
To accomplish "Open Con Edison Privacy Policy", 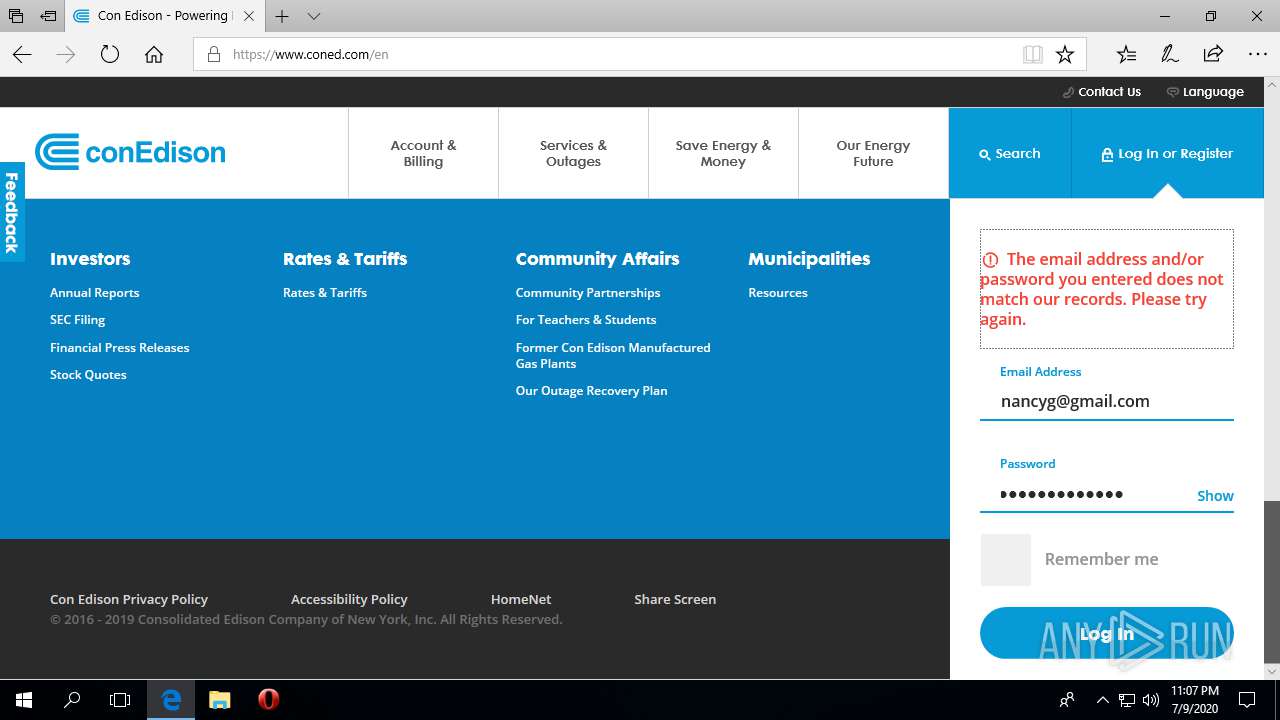I will point(129,600).
